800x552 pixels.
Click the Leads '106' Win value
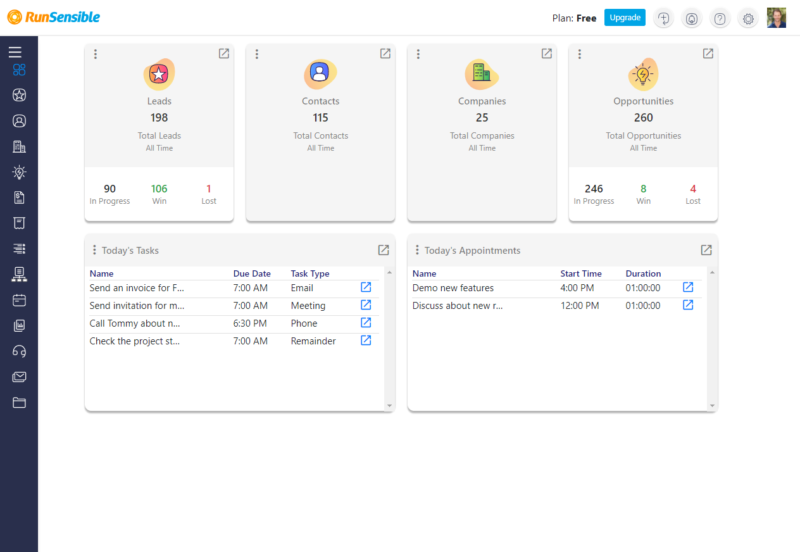tap(159, 189)
